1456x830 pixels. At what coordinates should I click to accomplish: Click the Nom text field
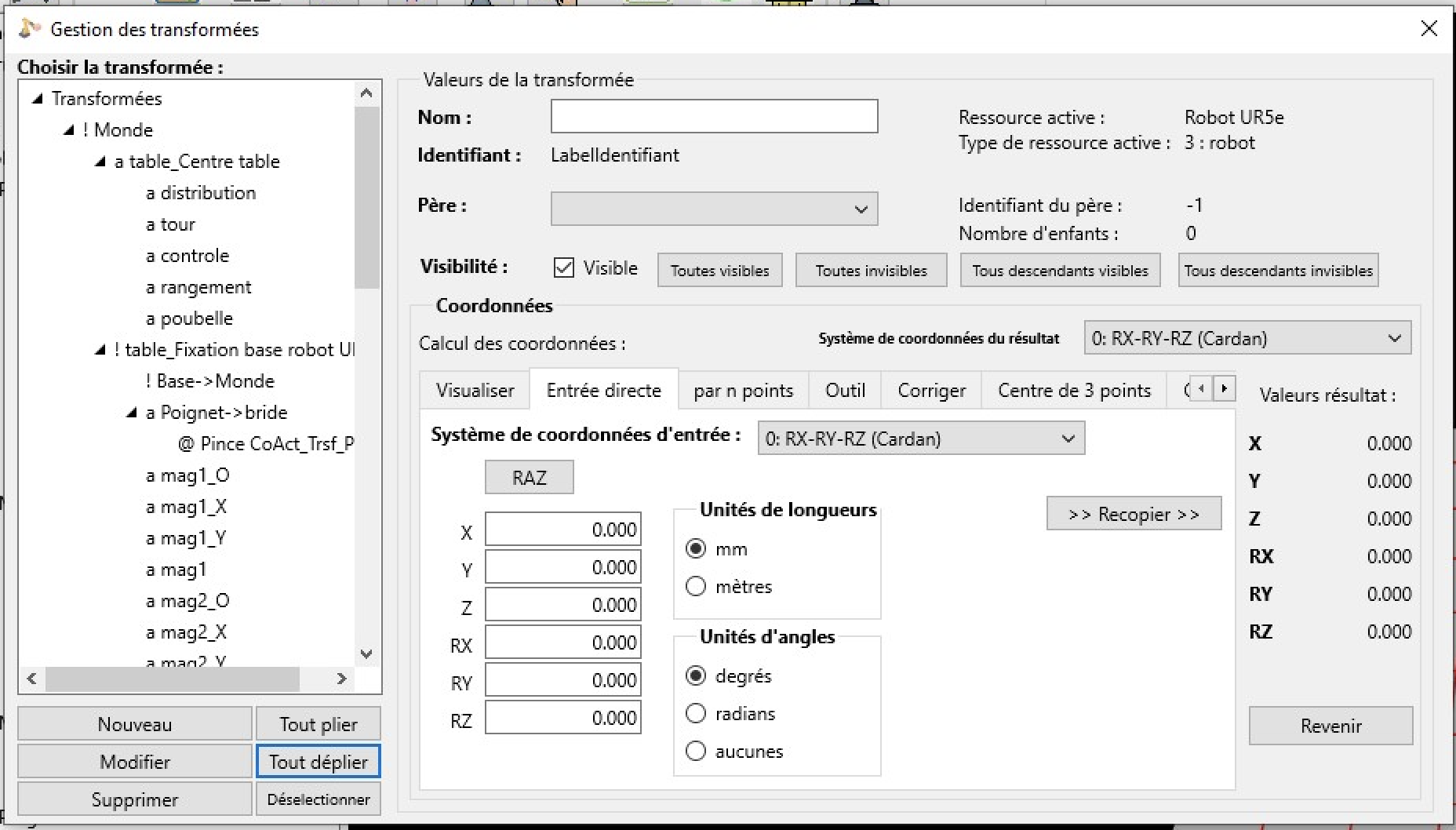point(714,117)
